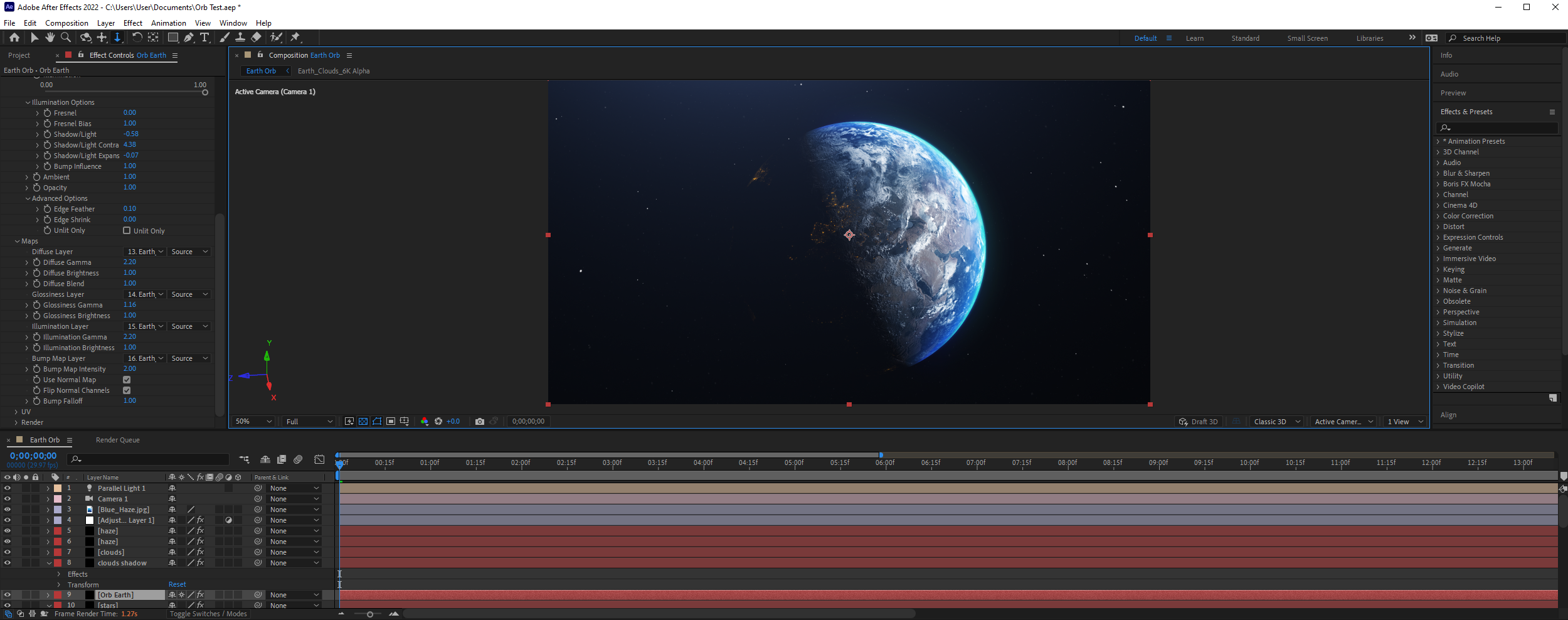This screenshot has width=1568, height=620.
Task: Select the Roto Brush tool
Action: [x=276, y=38]
